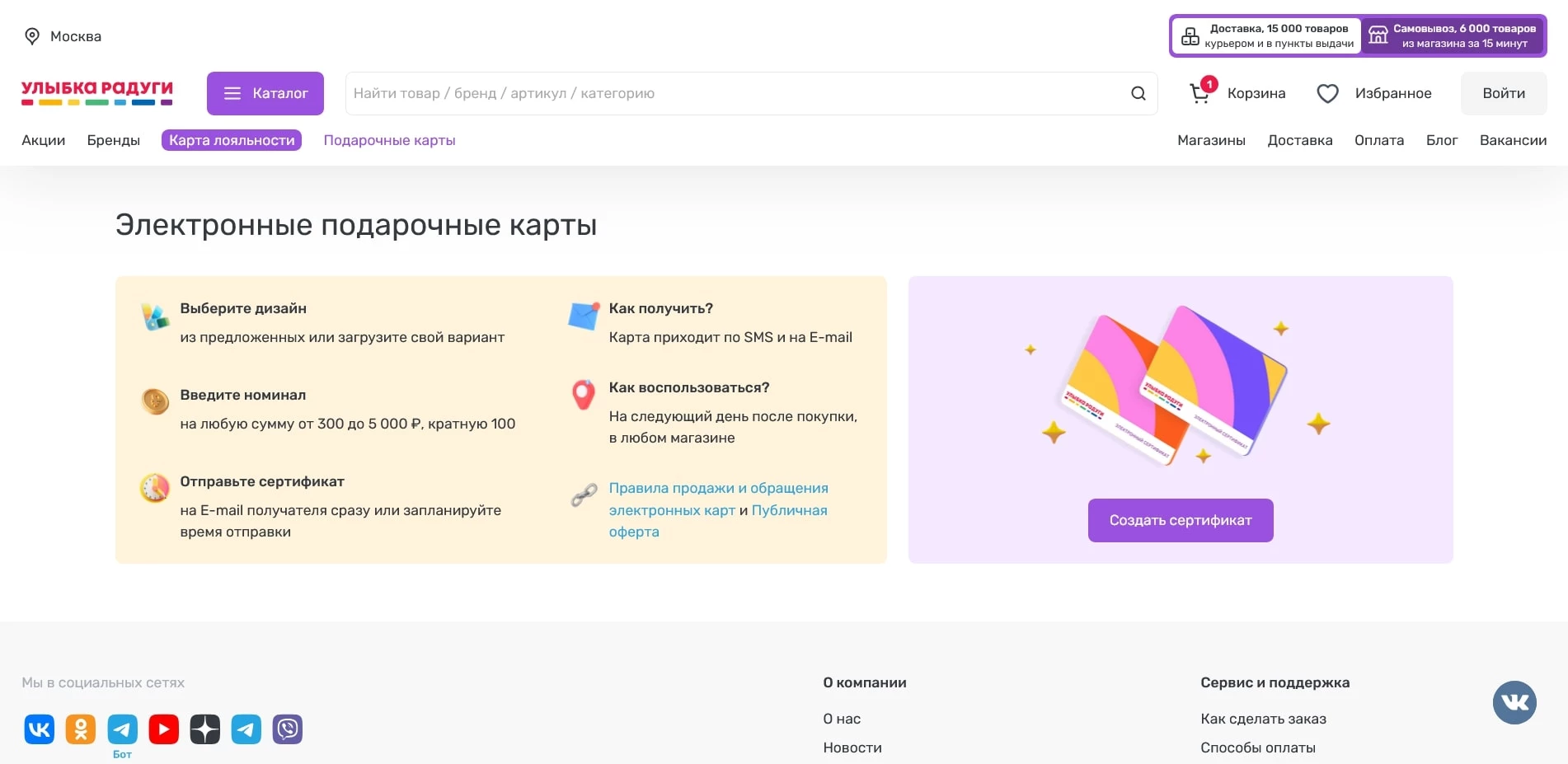Click the Viber icon

tap(287, 729)
